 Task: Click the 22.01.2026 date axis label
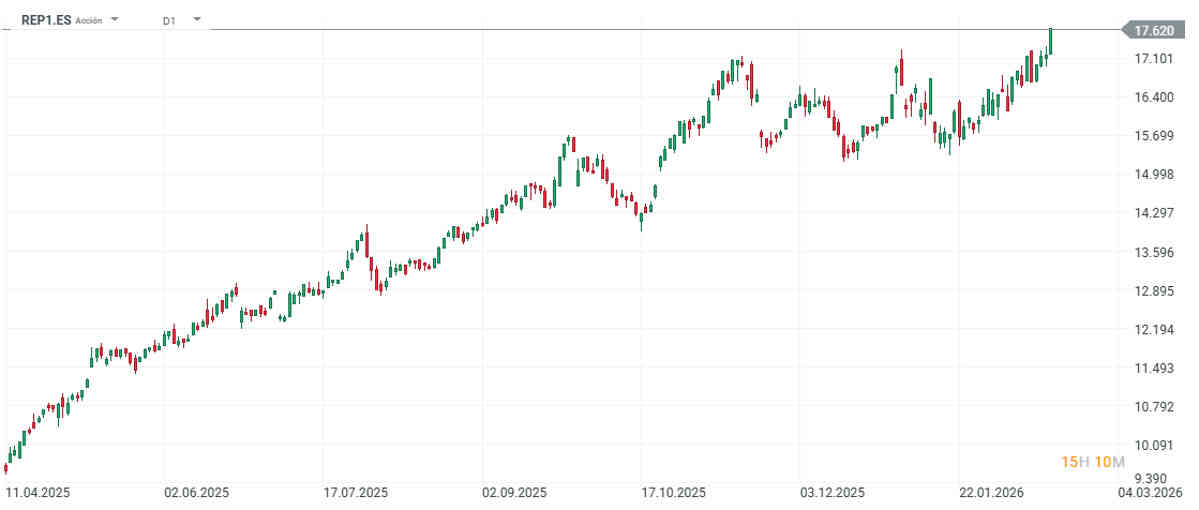coord(991,492)
